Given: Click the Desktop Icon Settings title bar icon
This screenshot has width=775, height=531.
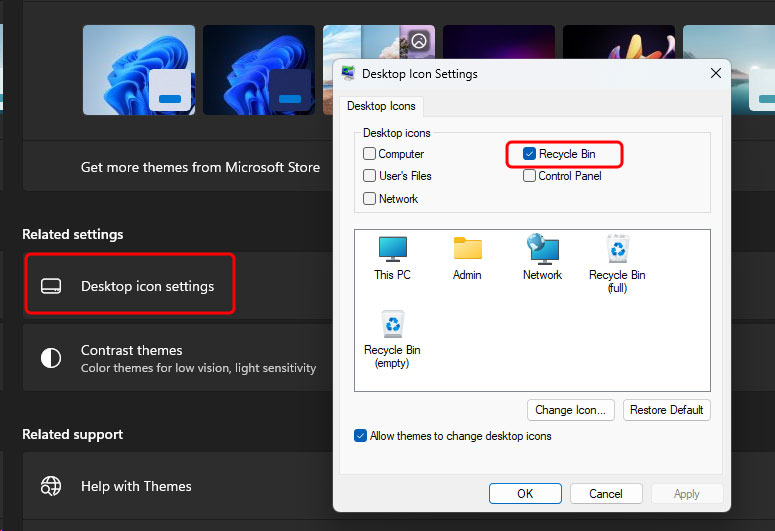Looking at the screenshot, I should 348,73.
